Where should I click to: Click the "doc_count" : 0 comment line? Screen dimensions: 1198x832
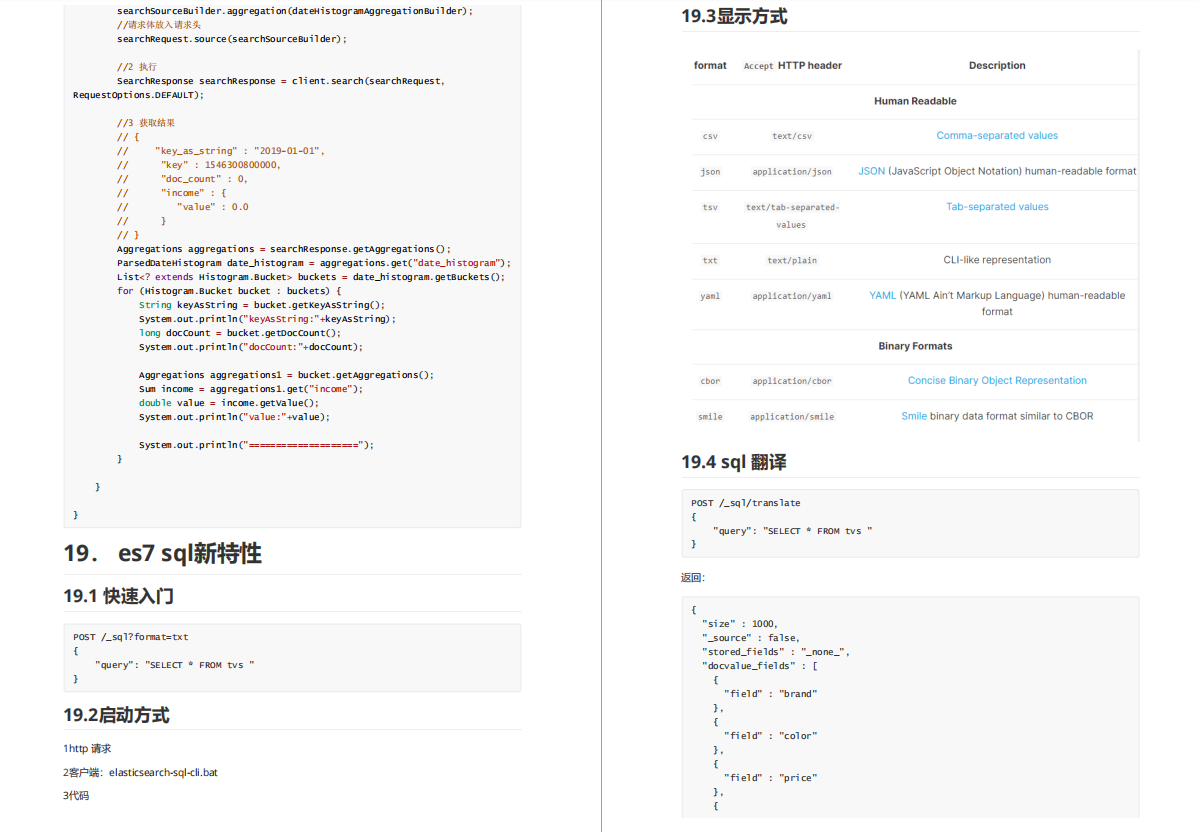tap(183, 179)
